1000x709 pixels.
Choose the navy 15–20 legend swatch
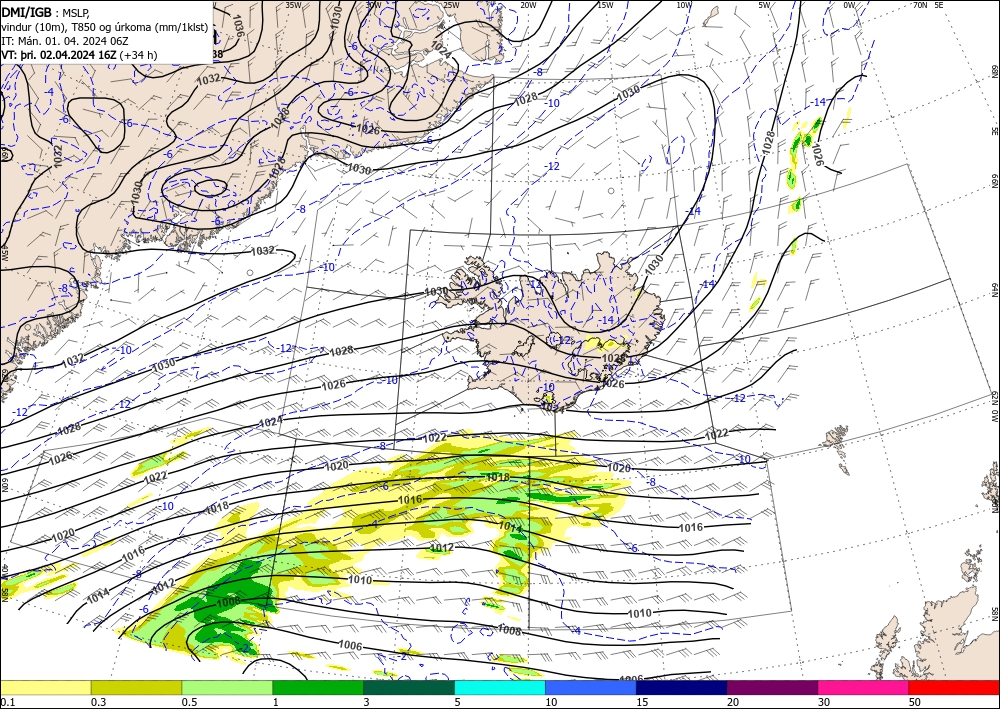tap(682, 687)
